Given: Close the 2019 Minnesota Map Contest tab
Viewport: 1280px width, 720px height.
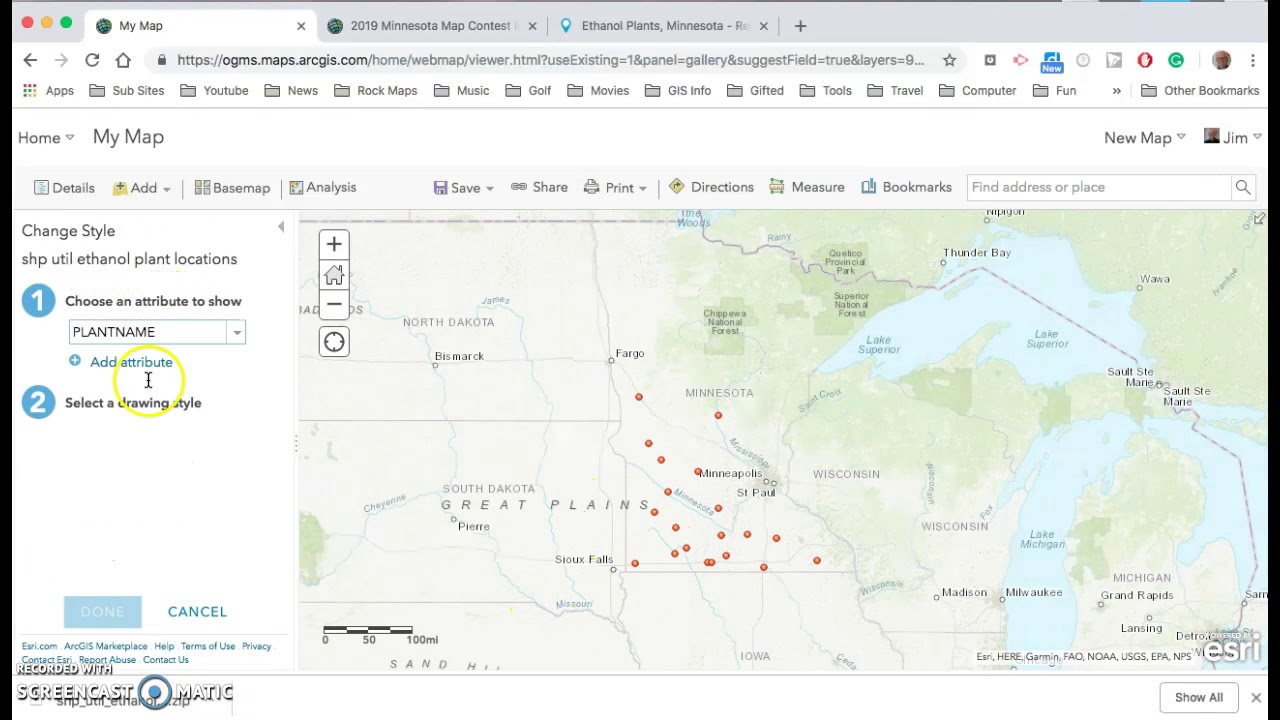Looking at the screenshot, I should click(x=532, y=26).
